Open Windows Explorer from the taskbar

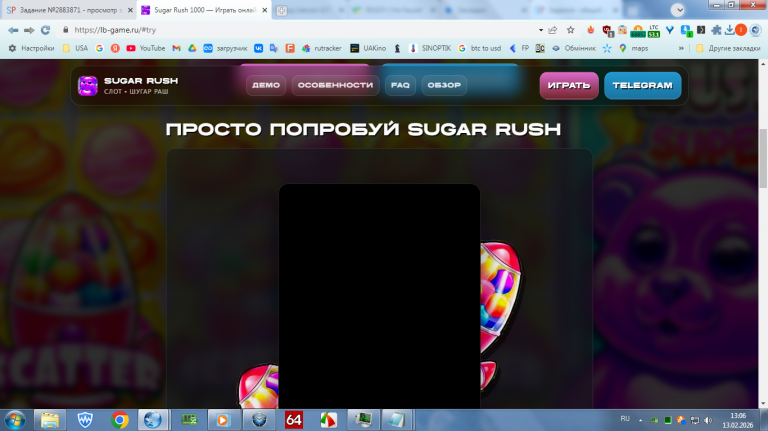tap(49, 420)
